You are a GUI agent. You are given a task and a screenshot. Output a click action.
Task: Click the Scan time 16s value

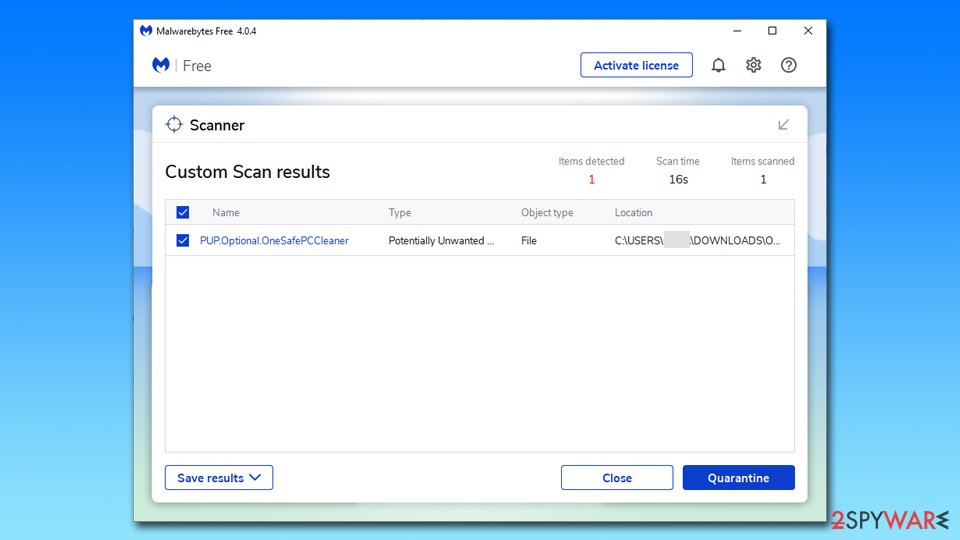(678, 179)
